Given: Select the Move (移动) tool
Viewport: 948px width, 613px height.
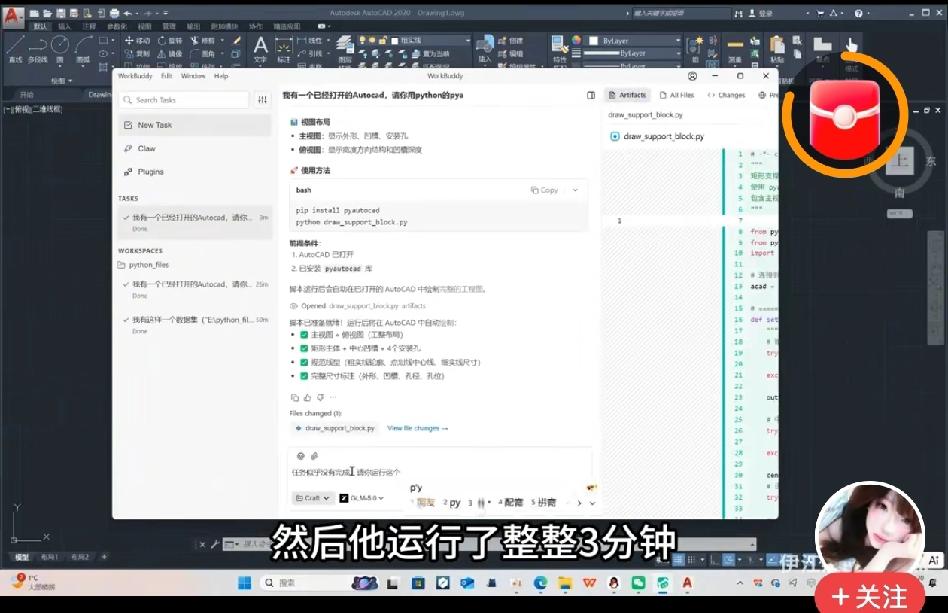Looking at the screenshot, I should click(137, 41).
